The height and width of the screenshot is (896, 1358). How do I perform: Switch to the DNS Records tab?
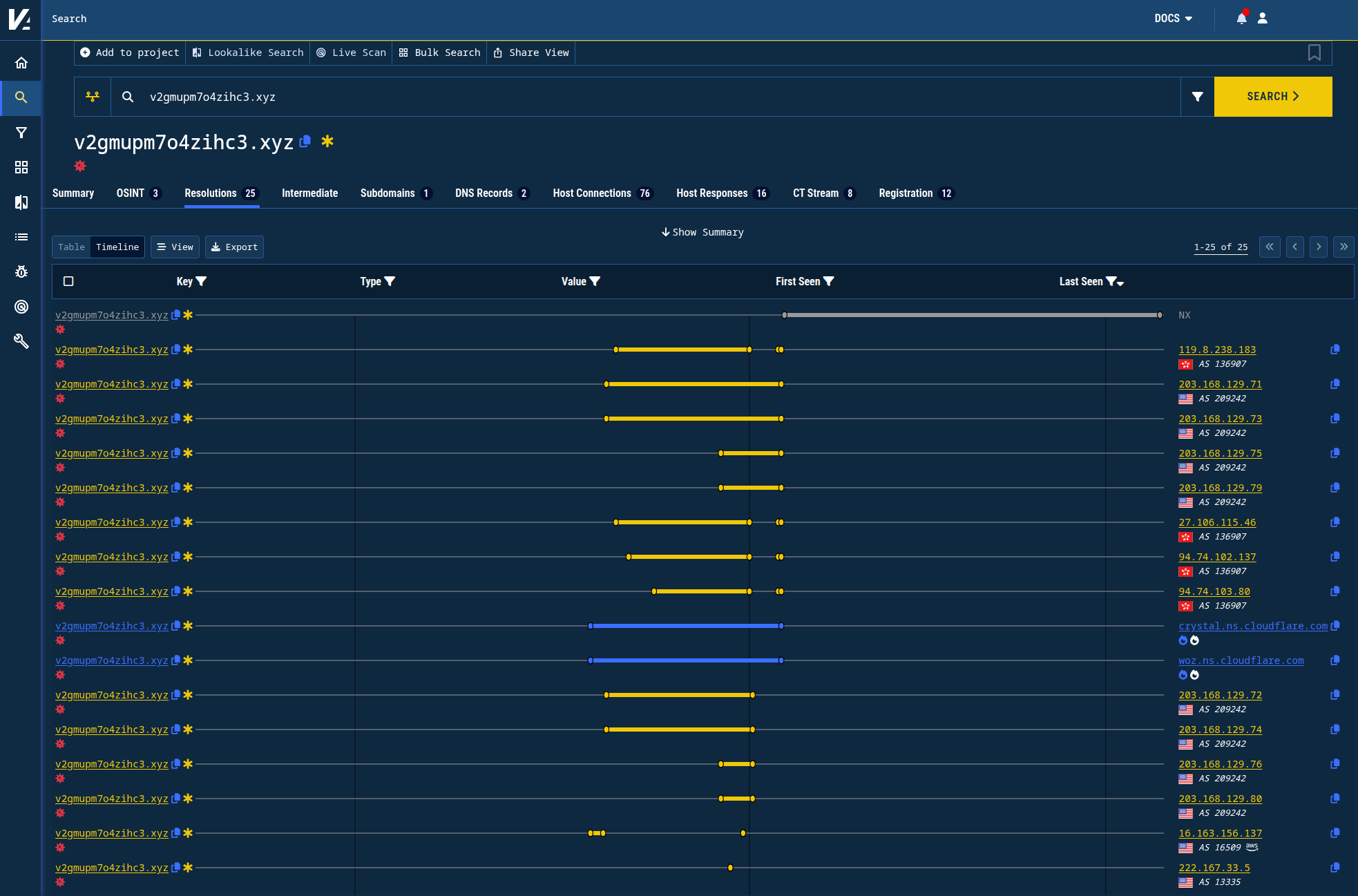[x=484, y=193]
